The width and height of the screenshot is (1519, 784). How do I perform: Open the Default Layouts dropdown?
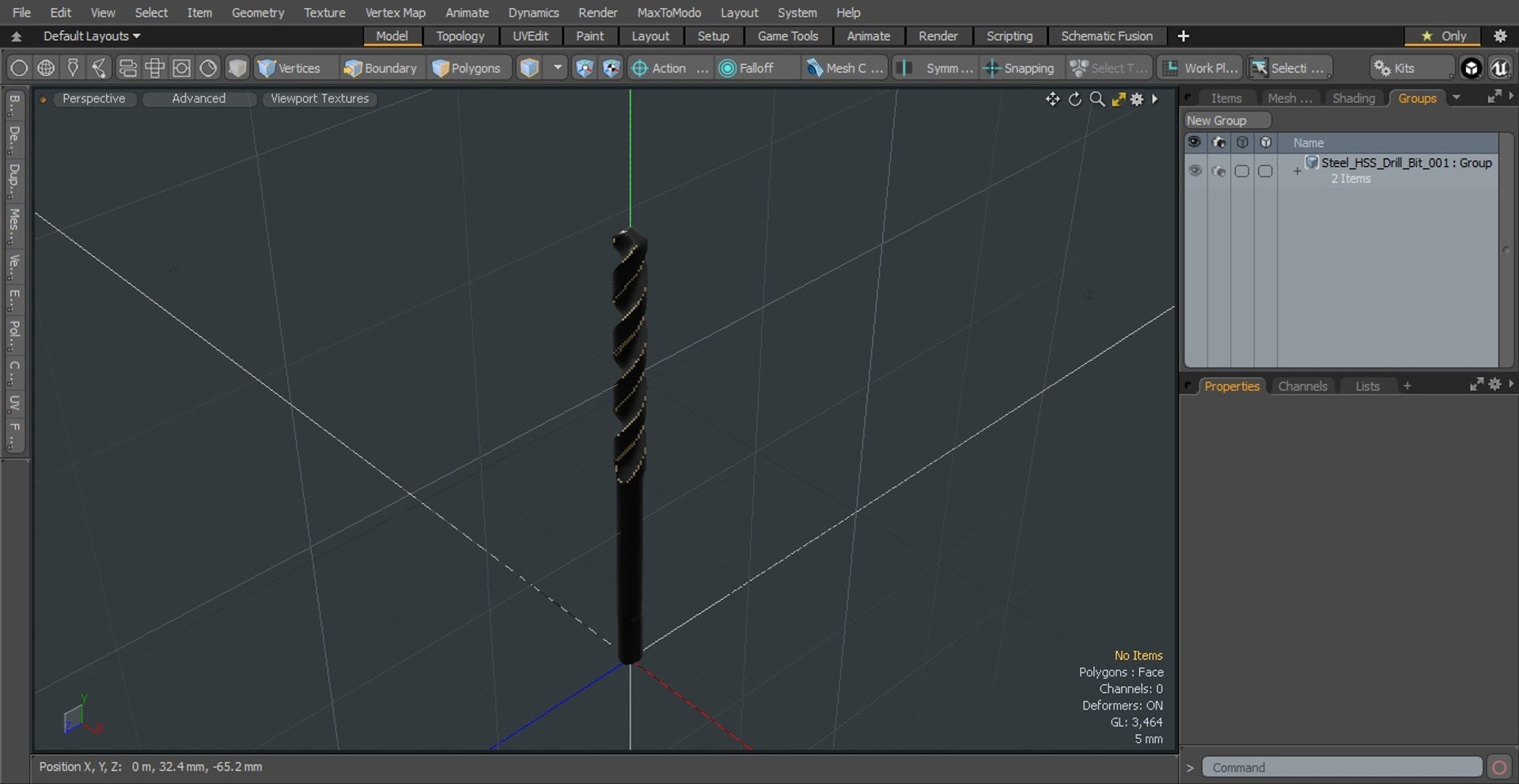click(91, 36)
